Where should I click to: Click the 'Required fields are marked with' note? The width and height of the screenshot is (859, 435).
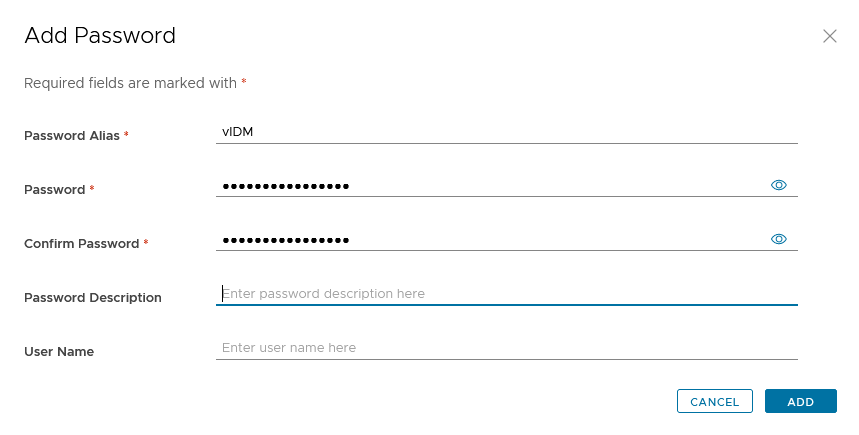(x=130, y=83)
